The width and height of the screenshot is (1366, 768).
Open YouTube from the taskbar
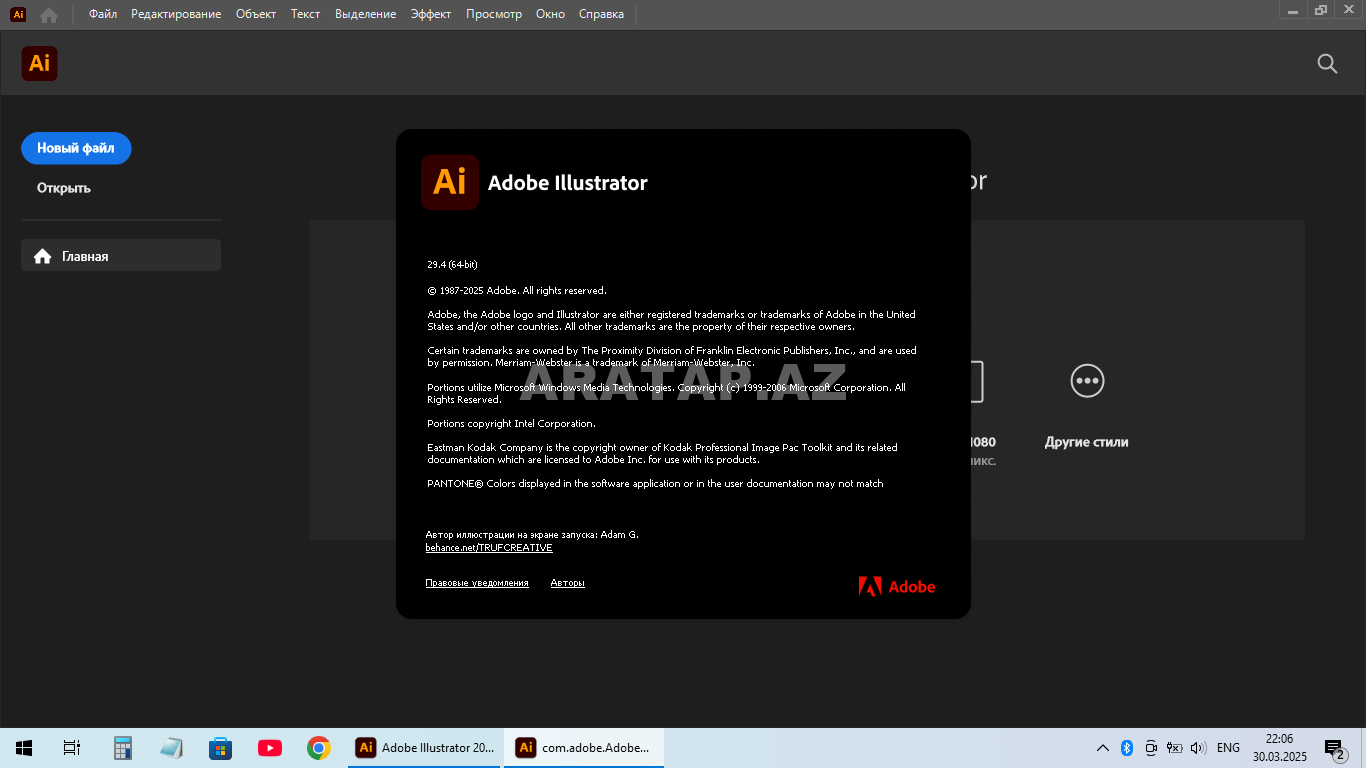point(269,747)
